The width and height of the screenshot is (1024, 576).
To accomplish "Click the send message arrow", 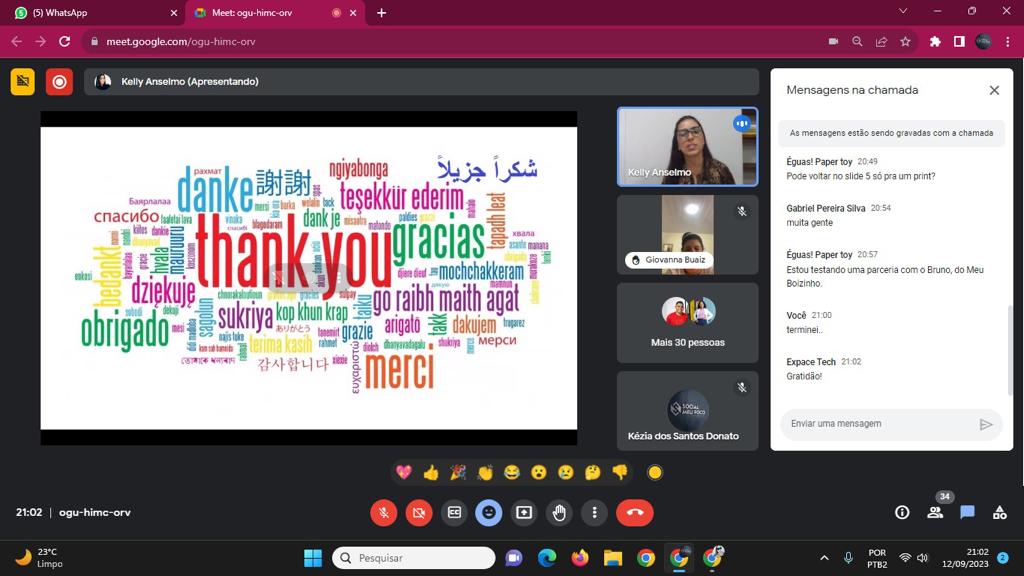I will coord(986,424).
